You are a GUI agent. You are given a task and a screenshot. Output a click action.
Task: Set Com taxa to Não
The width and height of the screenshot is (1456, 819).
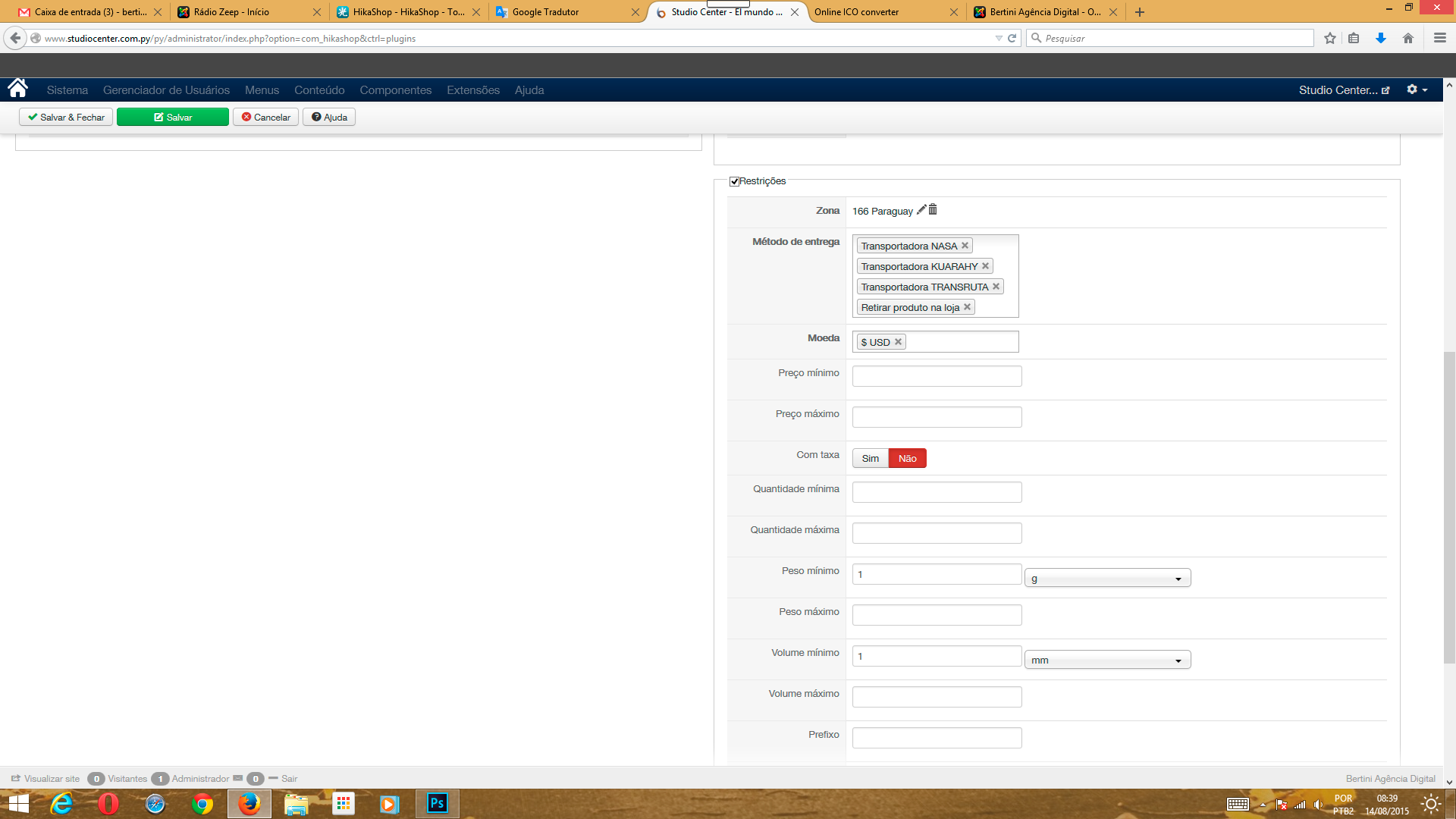(x=907, y=458)
